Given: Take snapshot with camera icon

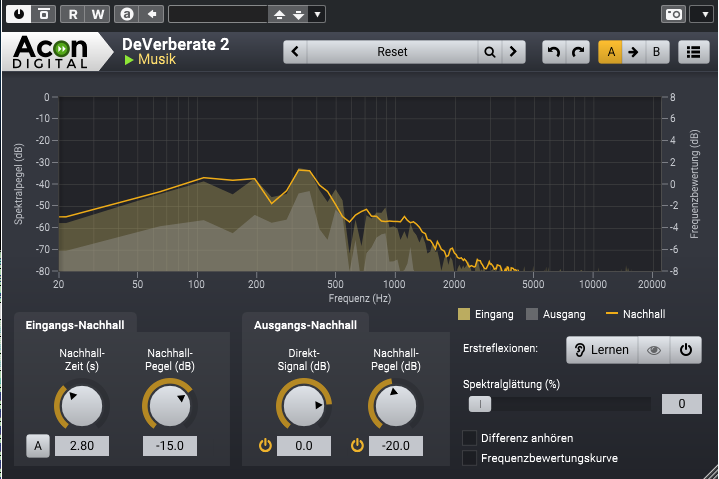Looking at the screenshot, I should click(x=673, y=14).
